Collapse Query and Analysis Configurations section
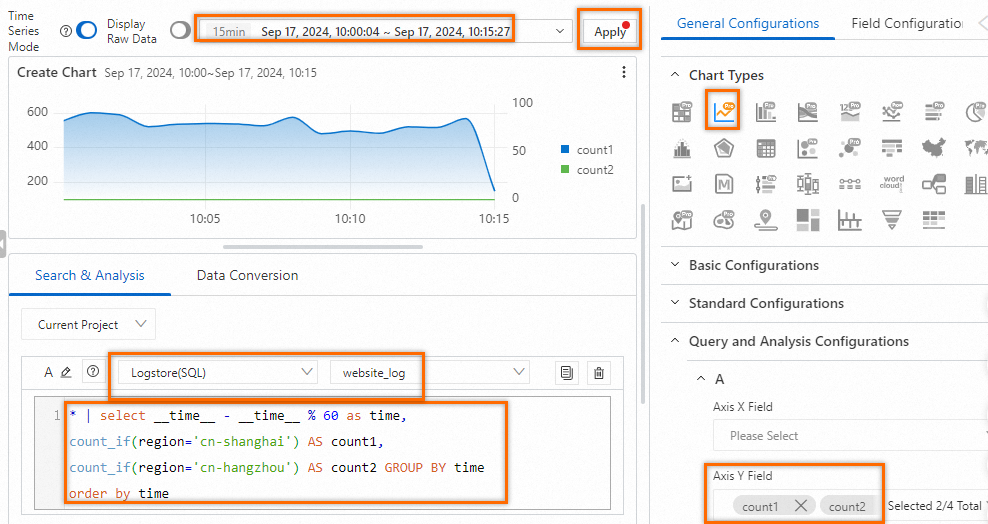 click(675, 341)
